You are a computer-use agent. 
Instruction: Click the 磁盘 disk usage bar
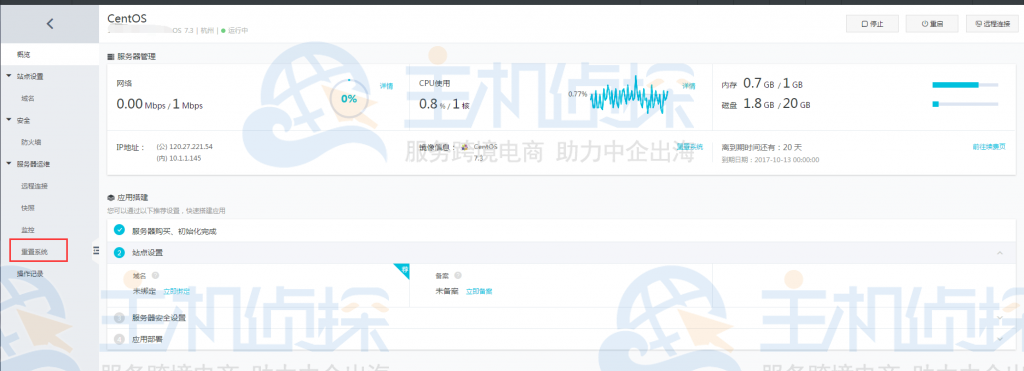[x=965, y=104]
